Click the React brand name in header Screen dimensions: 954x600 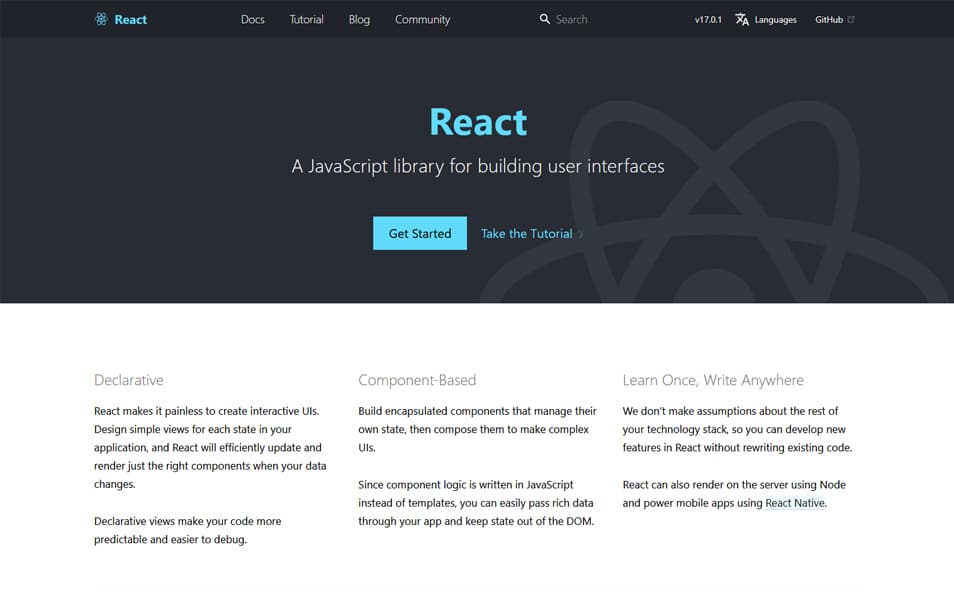pos(131,19)
